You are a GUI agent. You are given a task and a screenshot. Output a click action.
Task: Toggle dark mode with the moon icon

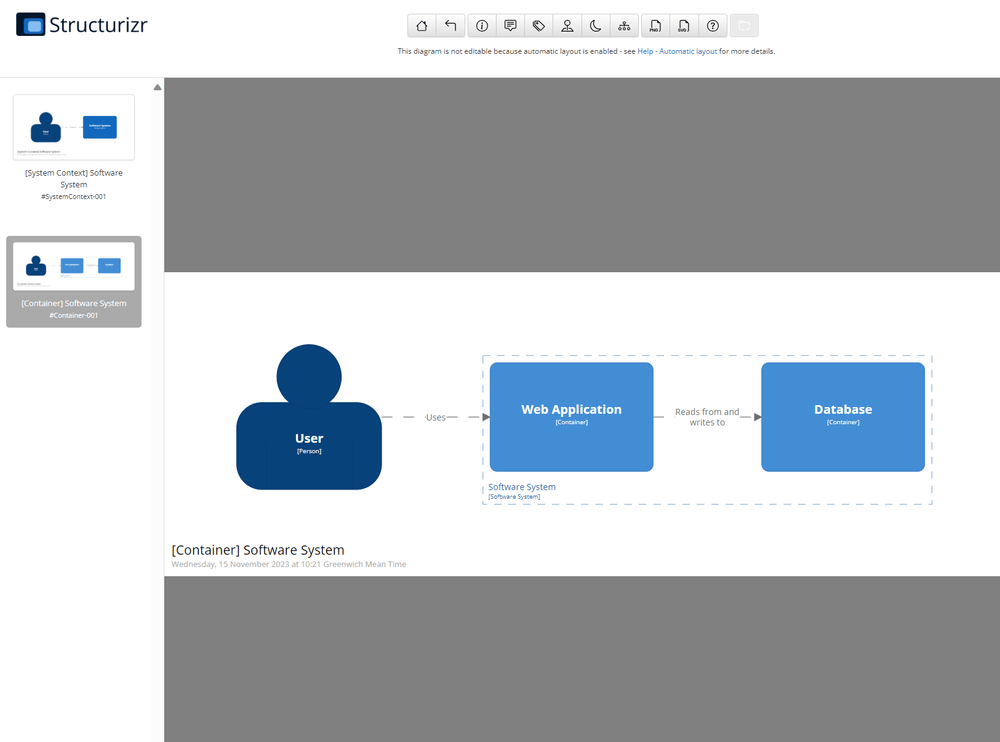point(596,25)
